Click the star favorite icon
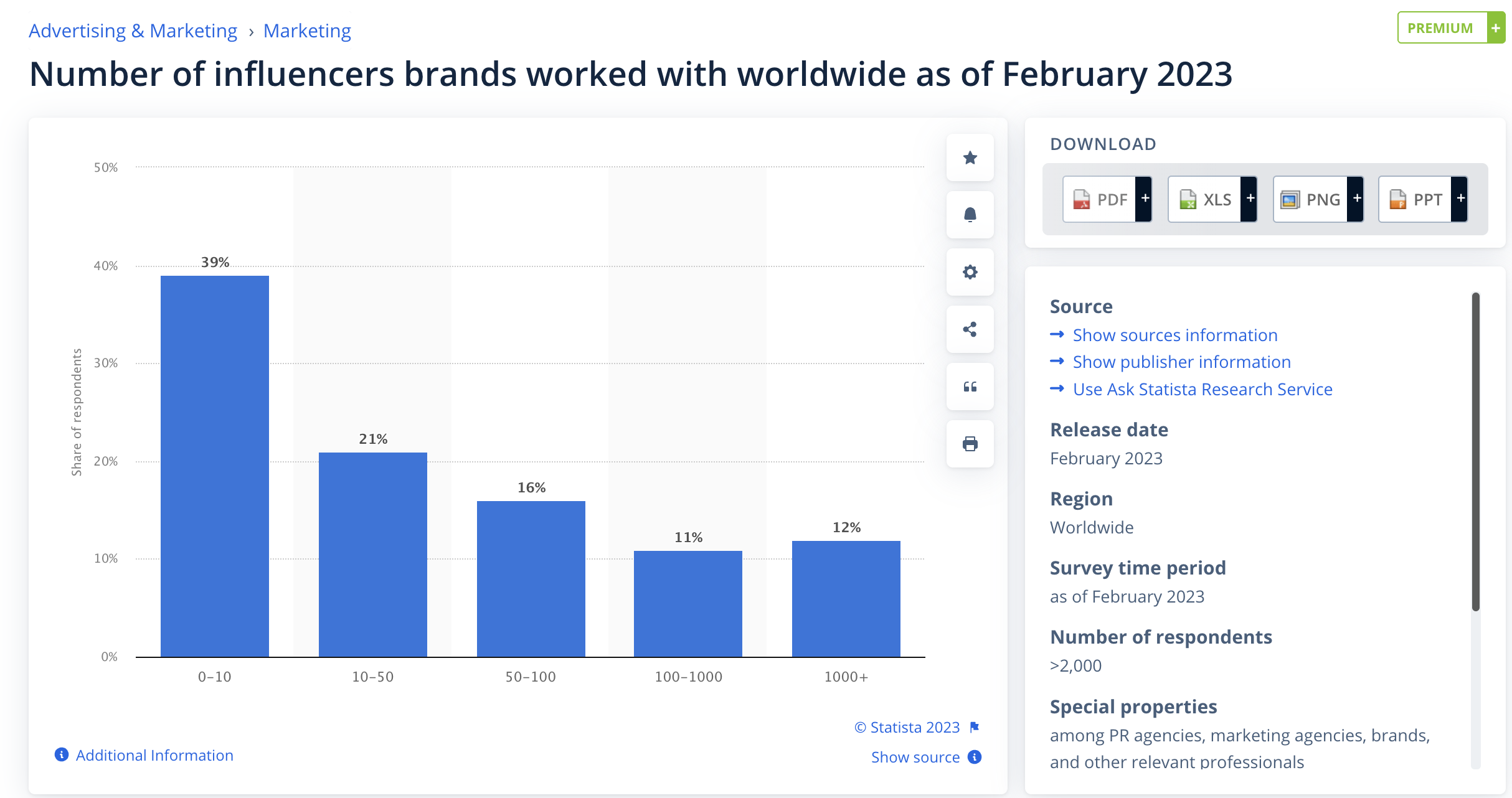Viewport: 1512px width, 798px height. (x=970, y=157)
